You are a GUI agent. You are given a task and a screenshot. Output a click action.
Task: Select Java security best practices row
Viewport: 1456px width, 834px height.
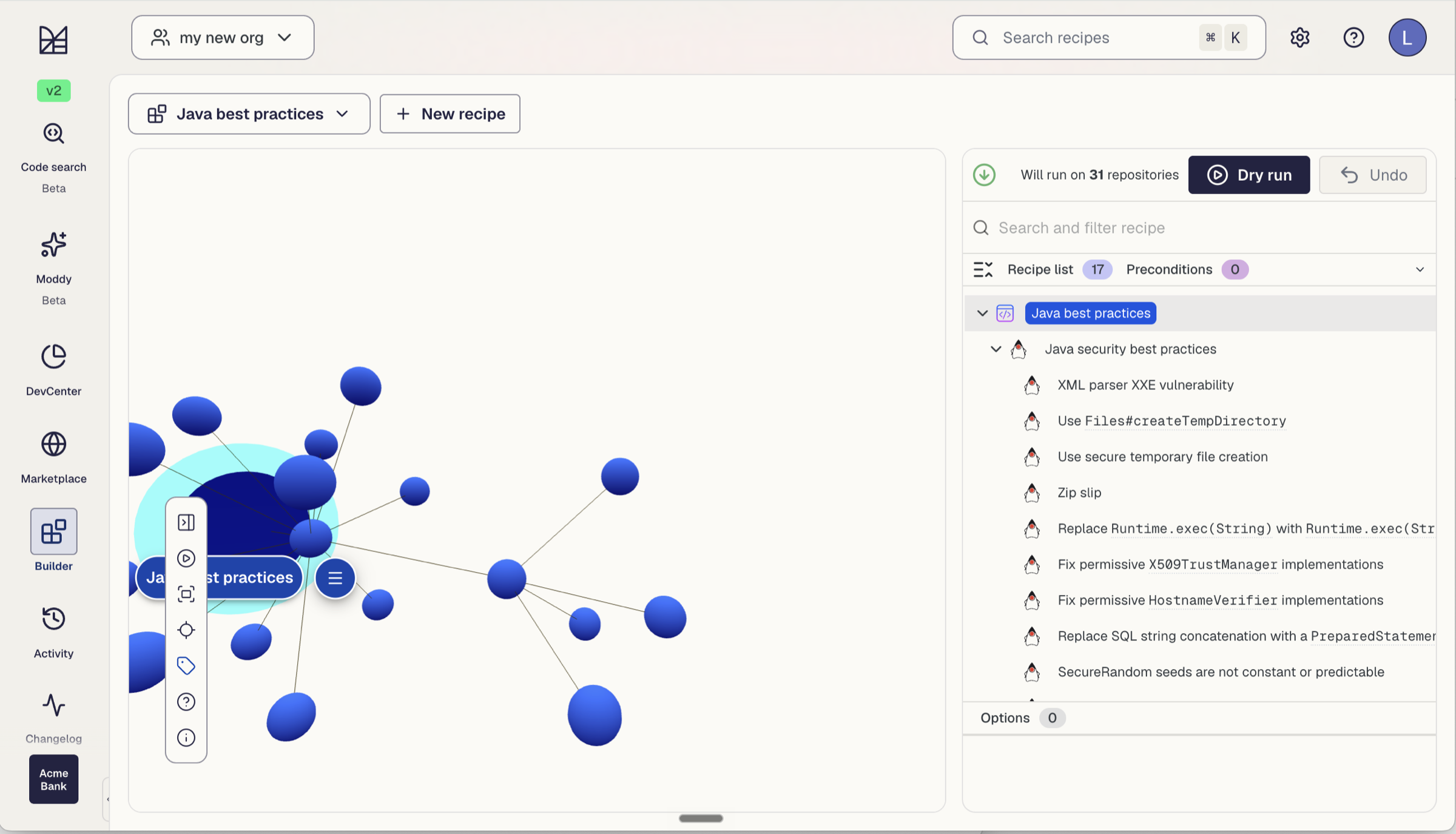click(x=1130, y=349)
